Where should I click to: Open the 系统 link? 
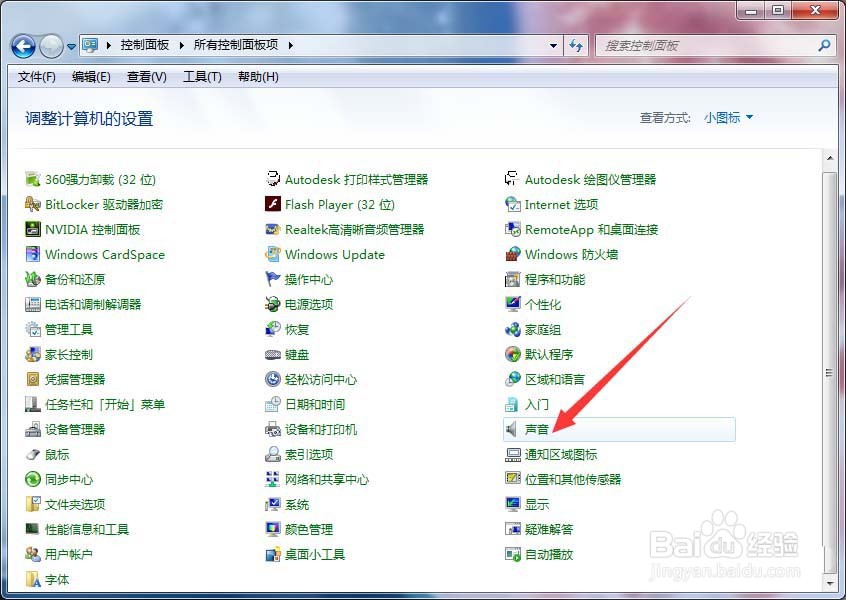[297, 504]
